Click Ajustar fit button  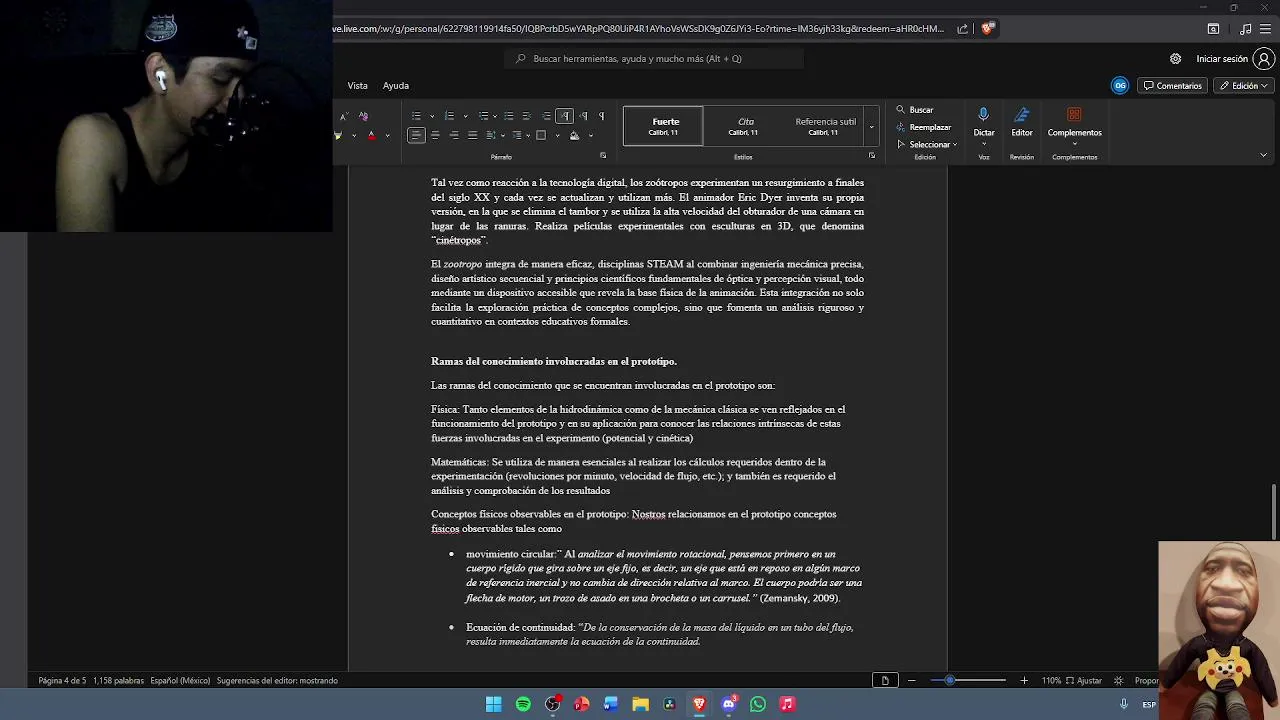[1084, 681]
